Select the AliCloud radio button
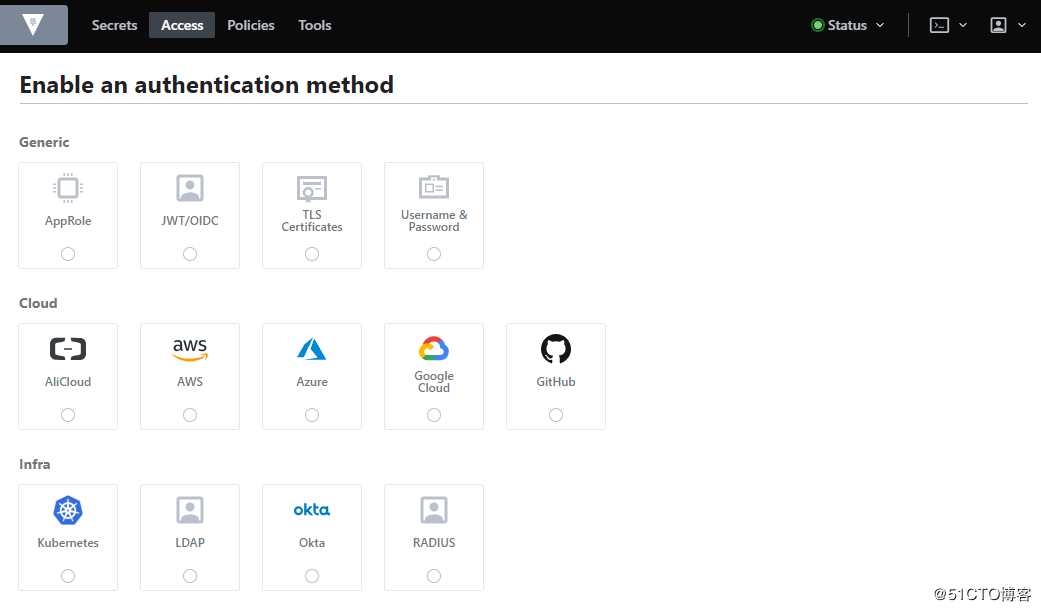The height and width of the screenshot is (611, 1041). (x=68, y=415)
